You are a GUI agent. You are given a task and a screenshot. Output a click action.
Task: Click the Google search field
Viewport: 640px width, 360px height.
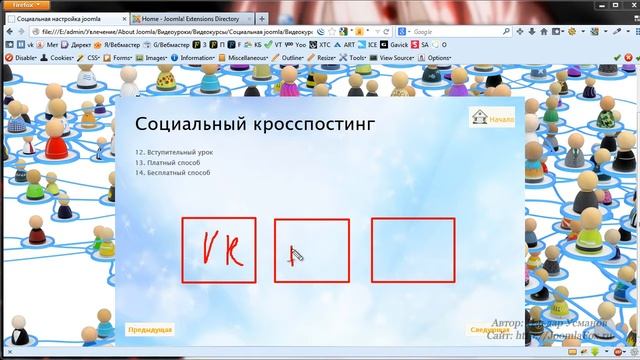coord(456,31)
